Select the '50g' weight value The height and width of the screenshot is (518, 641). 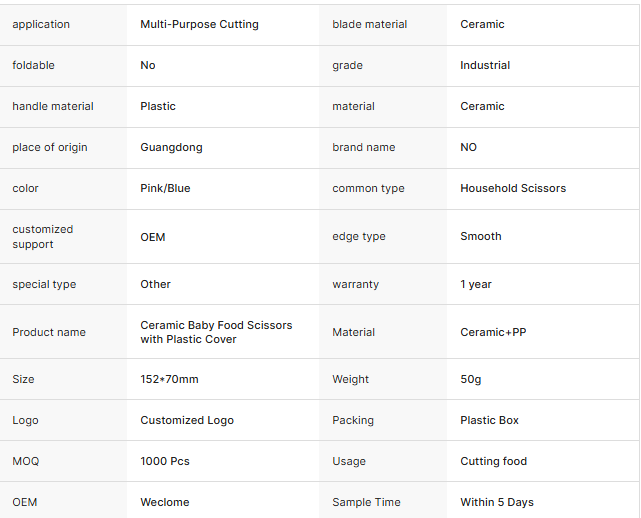point(471,379)
